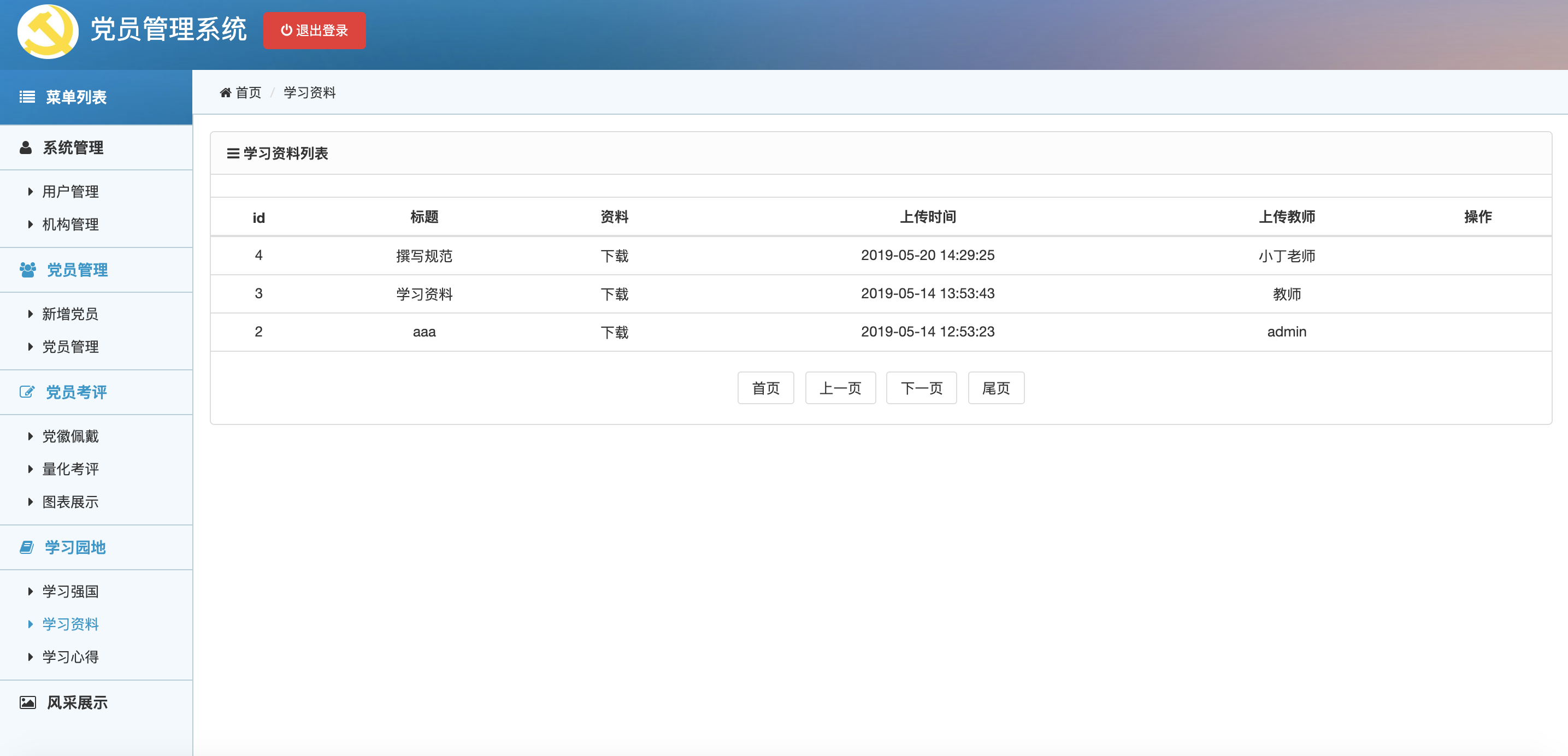Image resolution: width=1568 pixels, height=756 pixels.
Task: Click the caret arrow before 图表展示
Action: [x=31, y=502]
